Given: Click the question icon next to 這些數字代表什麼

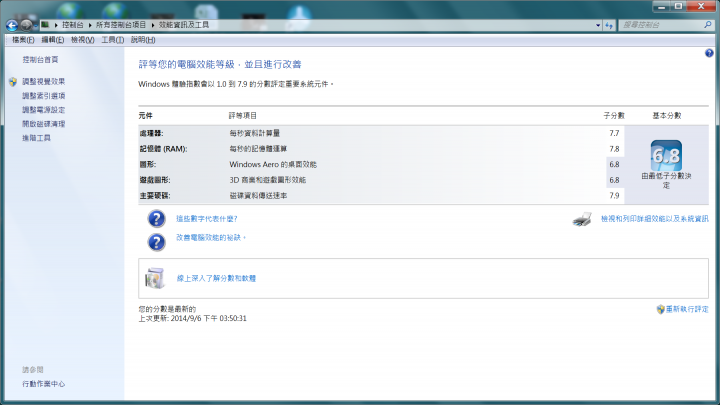Looking at the screenshot, I should point(157,219).
